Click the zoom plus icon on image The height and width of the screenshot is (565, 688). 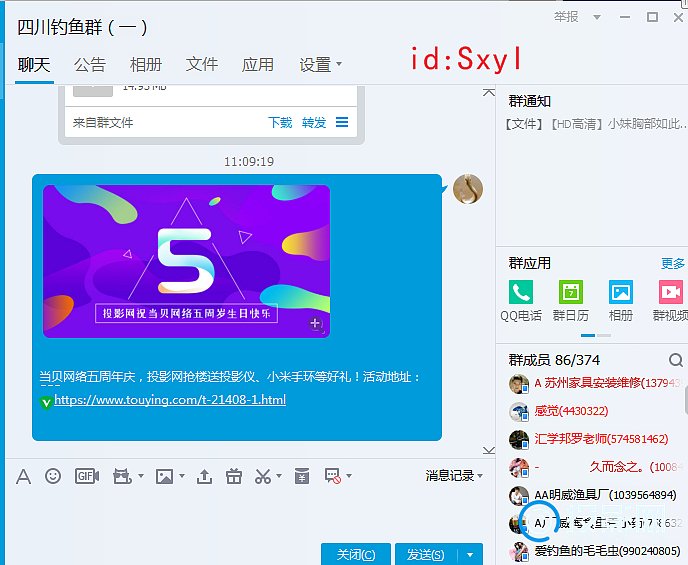click(x=315, y=324)
